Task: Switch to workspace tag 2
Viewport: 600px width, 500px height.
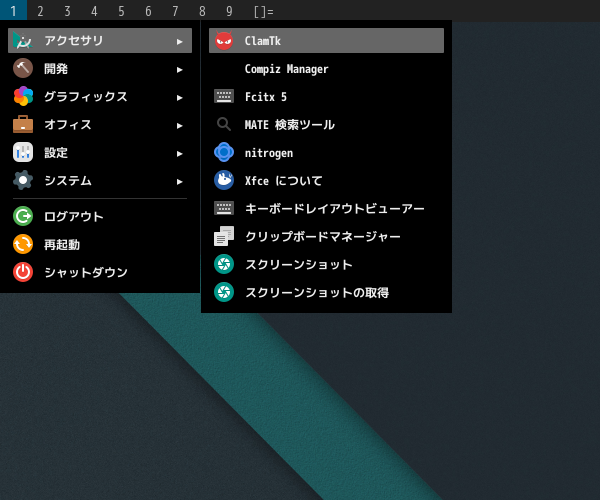Action: click(x=40, y=11)
